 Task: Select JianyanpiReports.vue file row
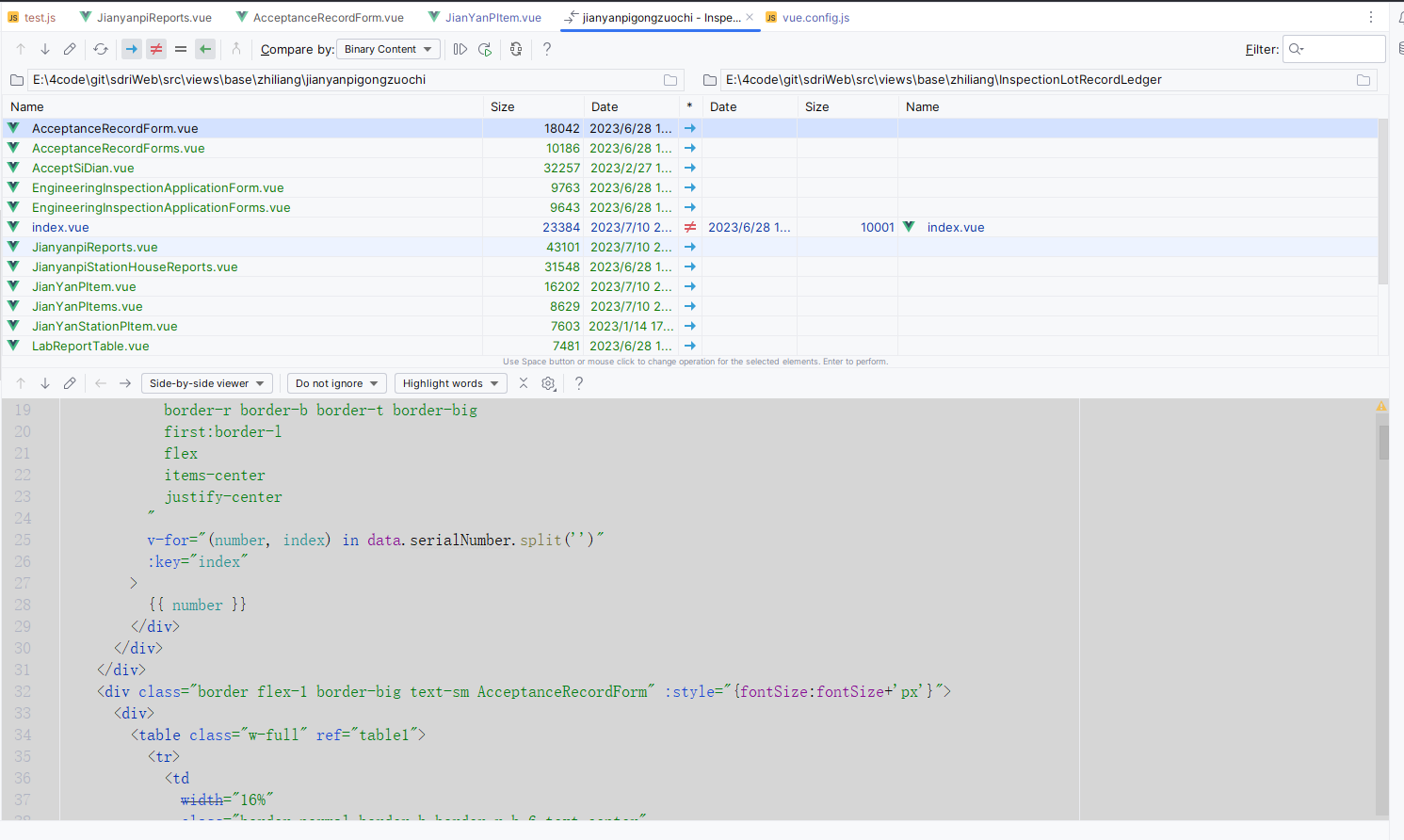click(689, 247)
